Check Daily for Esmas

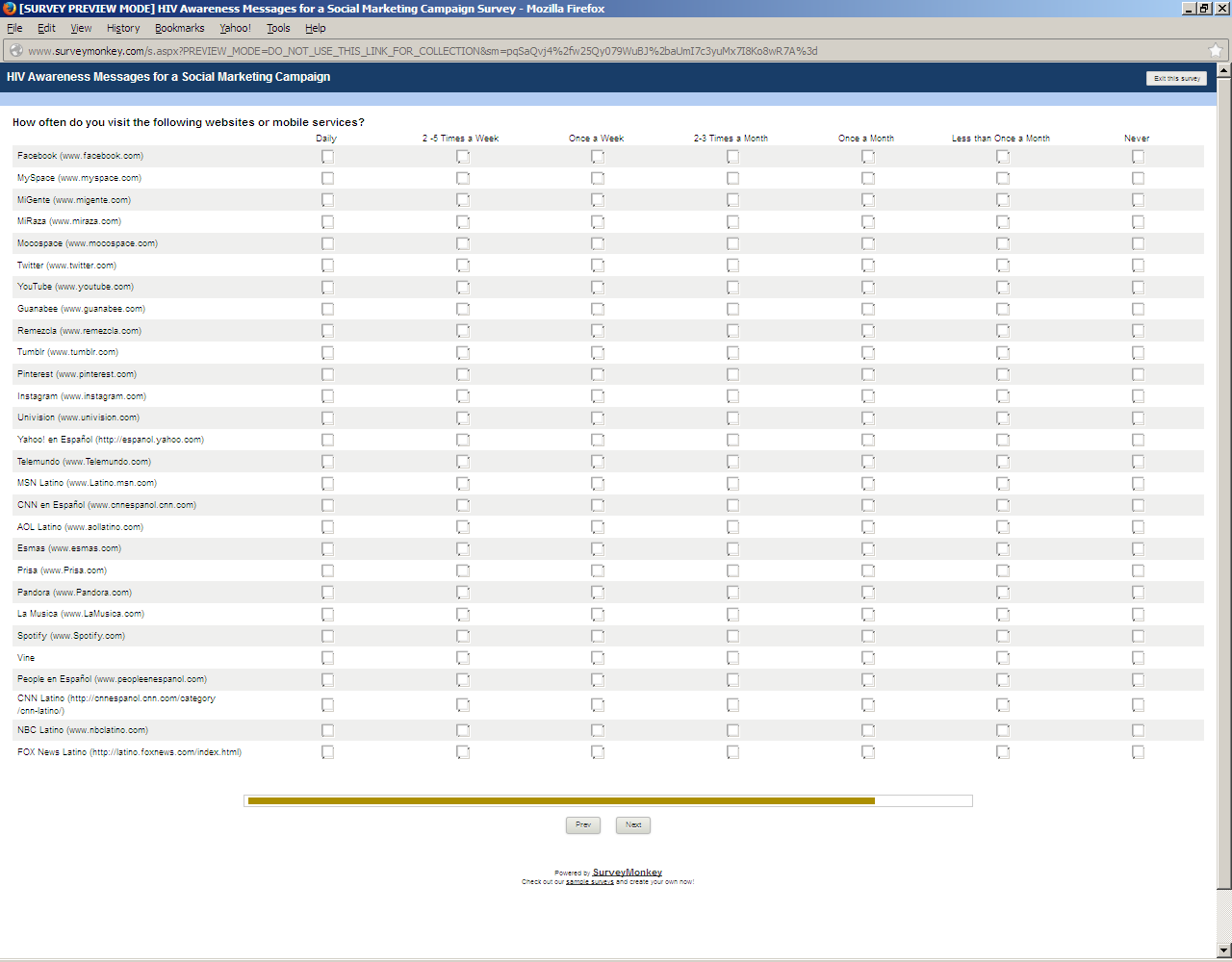327,548
